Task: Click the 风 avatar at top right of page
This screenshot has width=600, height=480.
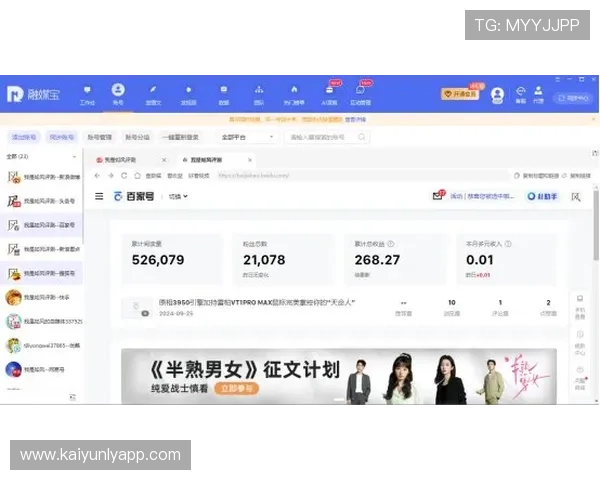Action: pyautogui.click(x=576, y=197)
